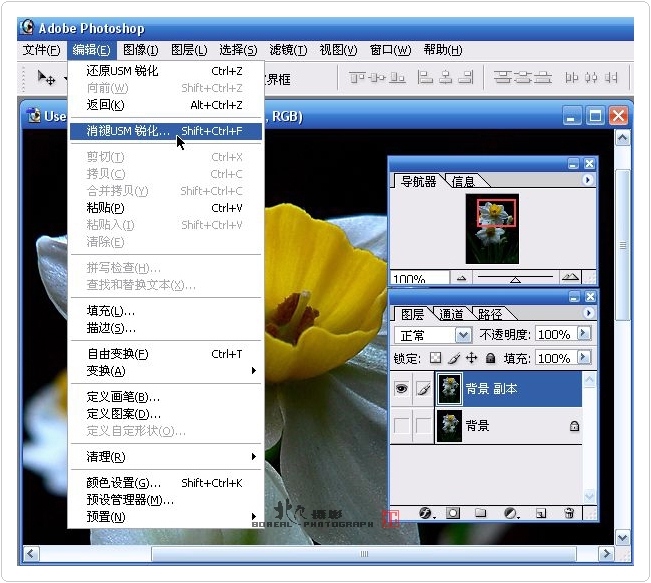Click the add layer mask icon

pos(453,513)
